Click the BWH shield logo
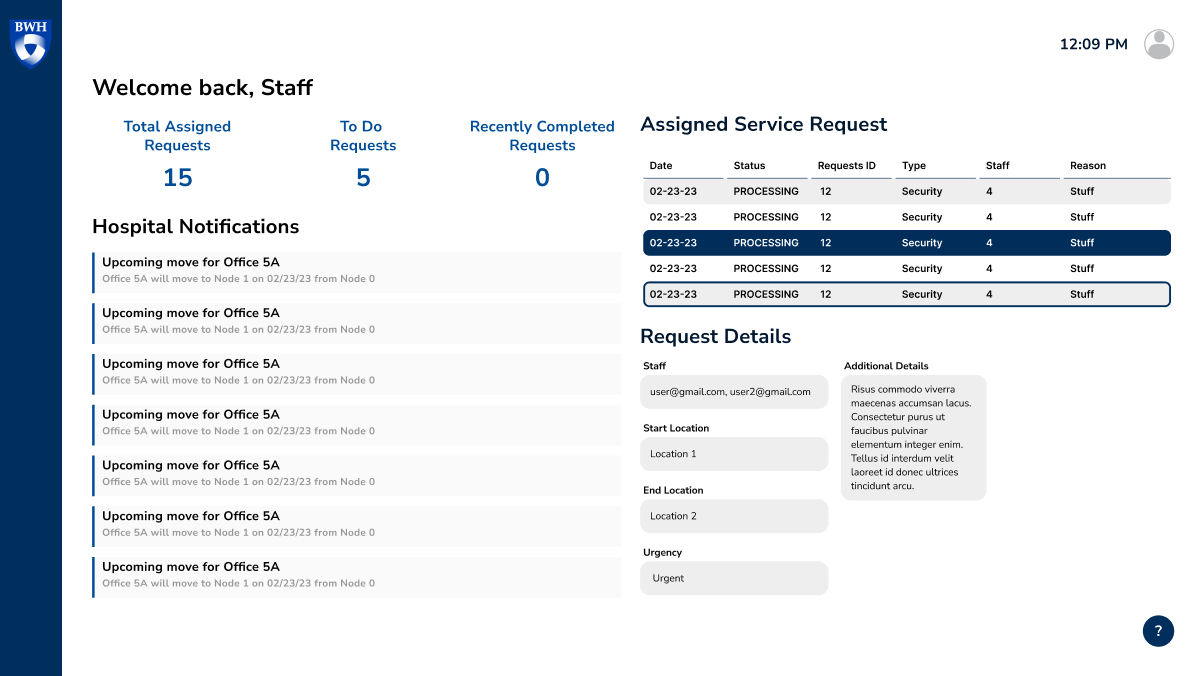Image resolution: width=1202 pixels, height=676 pixels. (30, 42)
